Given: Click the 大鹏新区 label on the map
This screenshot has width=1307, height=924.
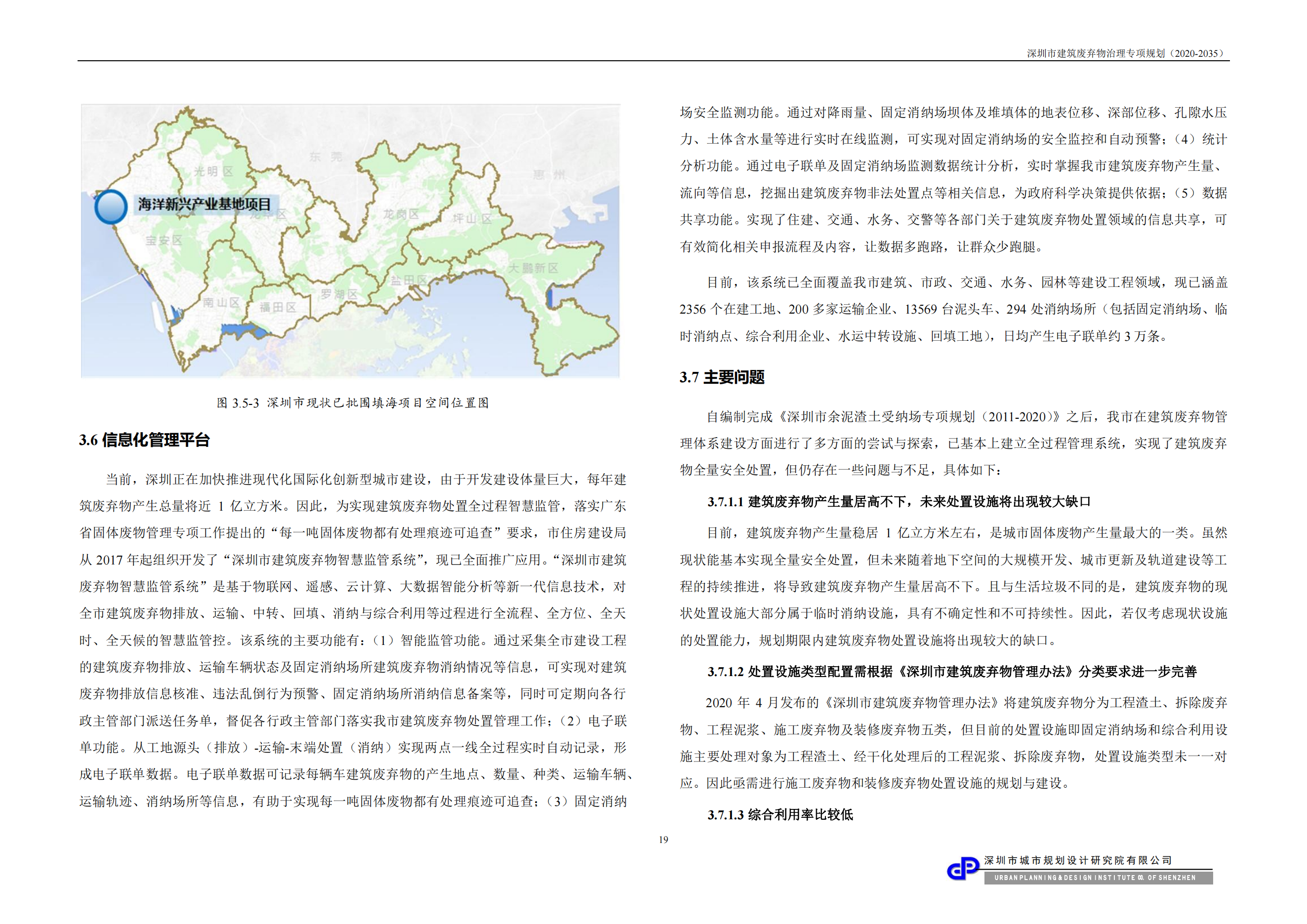Looking at the screenshot, I should [x=533, y=267].
